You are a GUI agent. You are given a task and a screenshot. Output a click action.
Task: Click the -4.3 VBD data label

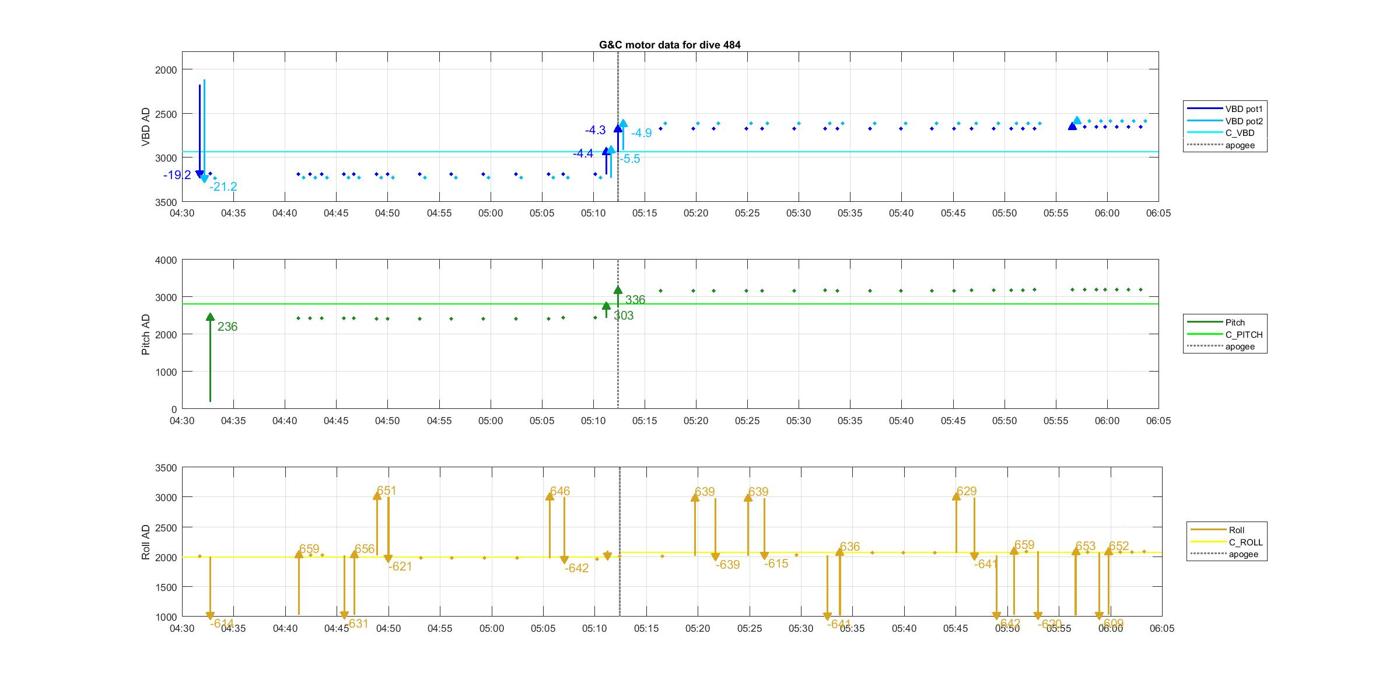click(596, 130)
